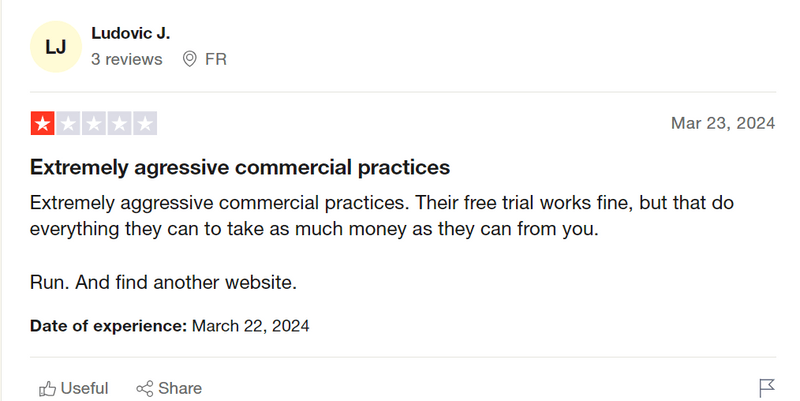Open the Ludovic J. profile name
This screenshot has width=800, height=401.
tap(130, 33)
